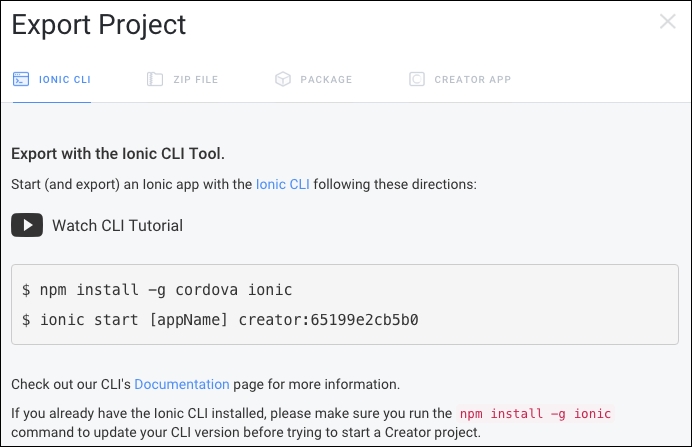Screen dimensions: 692x447
Task: Follow the Documentation link
Action: click(182, 384)
